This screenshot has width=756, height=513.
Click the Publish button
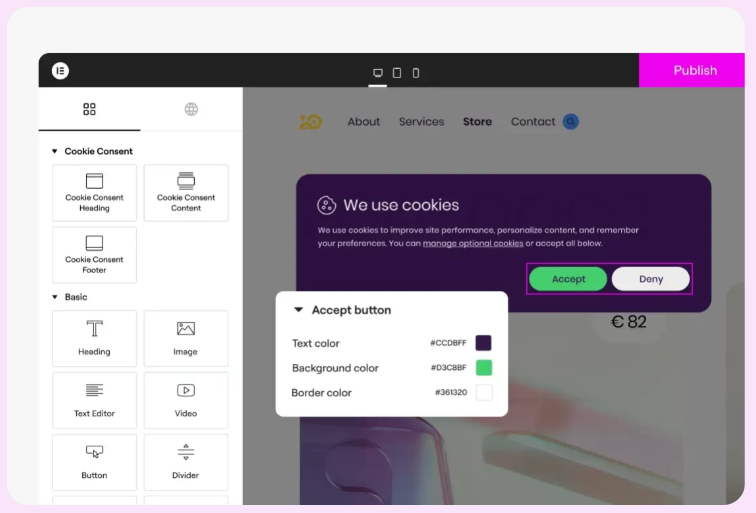tap(692, 70)
